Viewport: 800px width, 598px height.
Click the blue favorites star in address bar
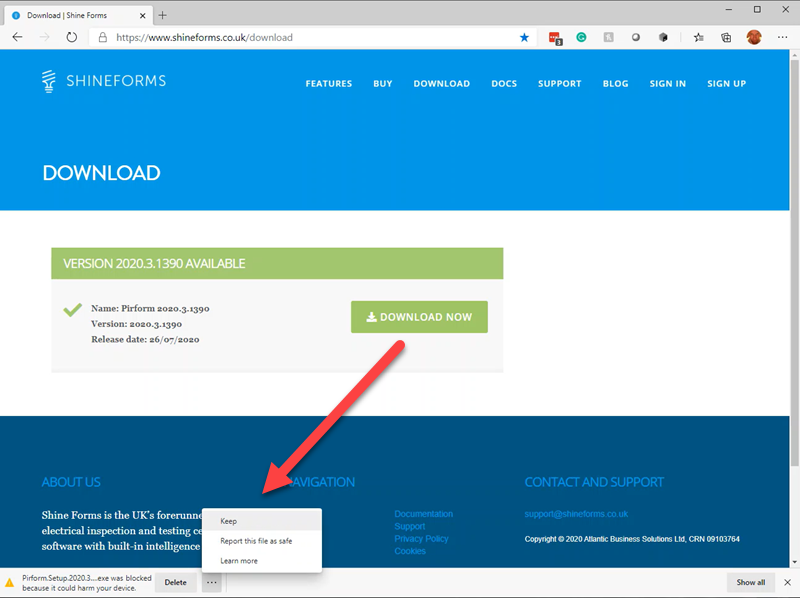[525, 37]
